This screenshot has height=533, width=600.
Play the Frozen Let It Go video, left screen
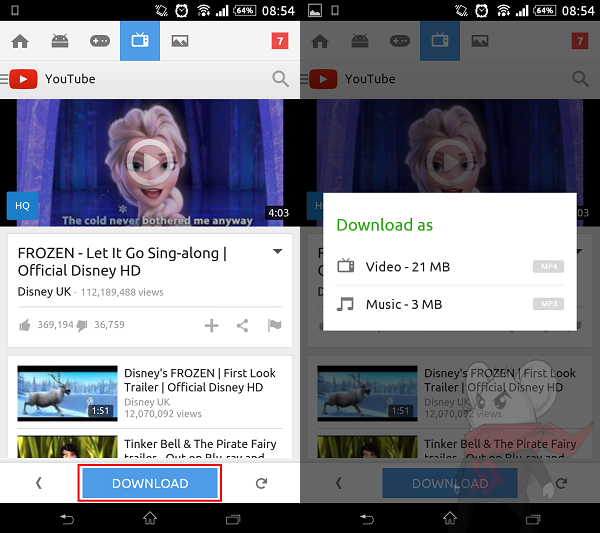point(150,163)
